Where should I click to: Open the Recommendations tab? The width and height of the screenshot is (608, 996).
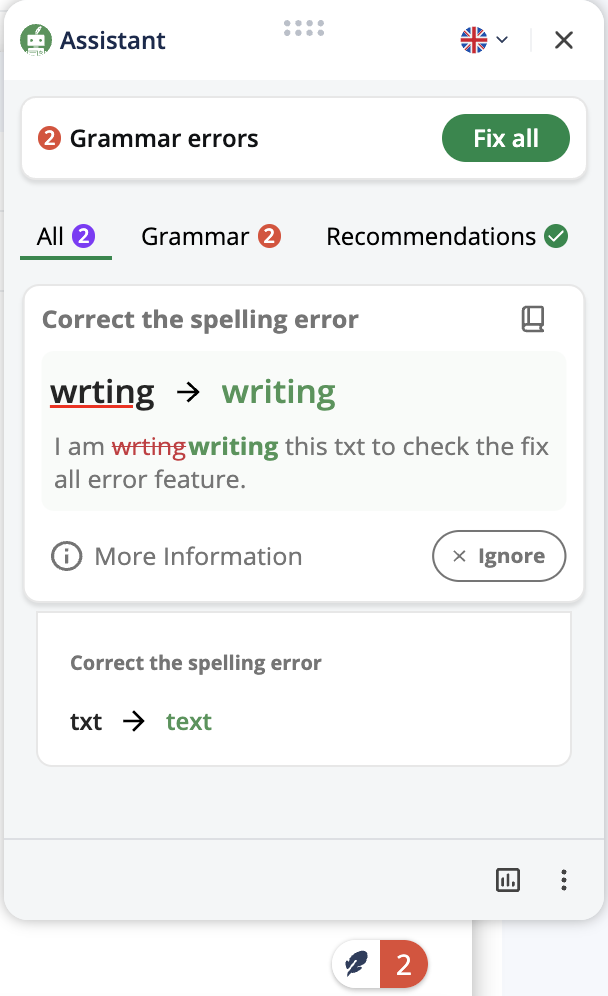pos(431,237)
